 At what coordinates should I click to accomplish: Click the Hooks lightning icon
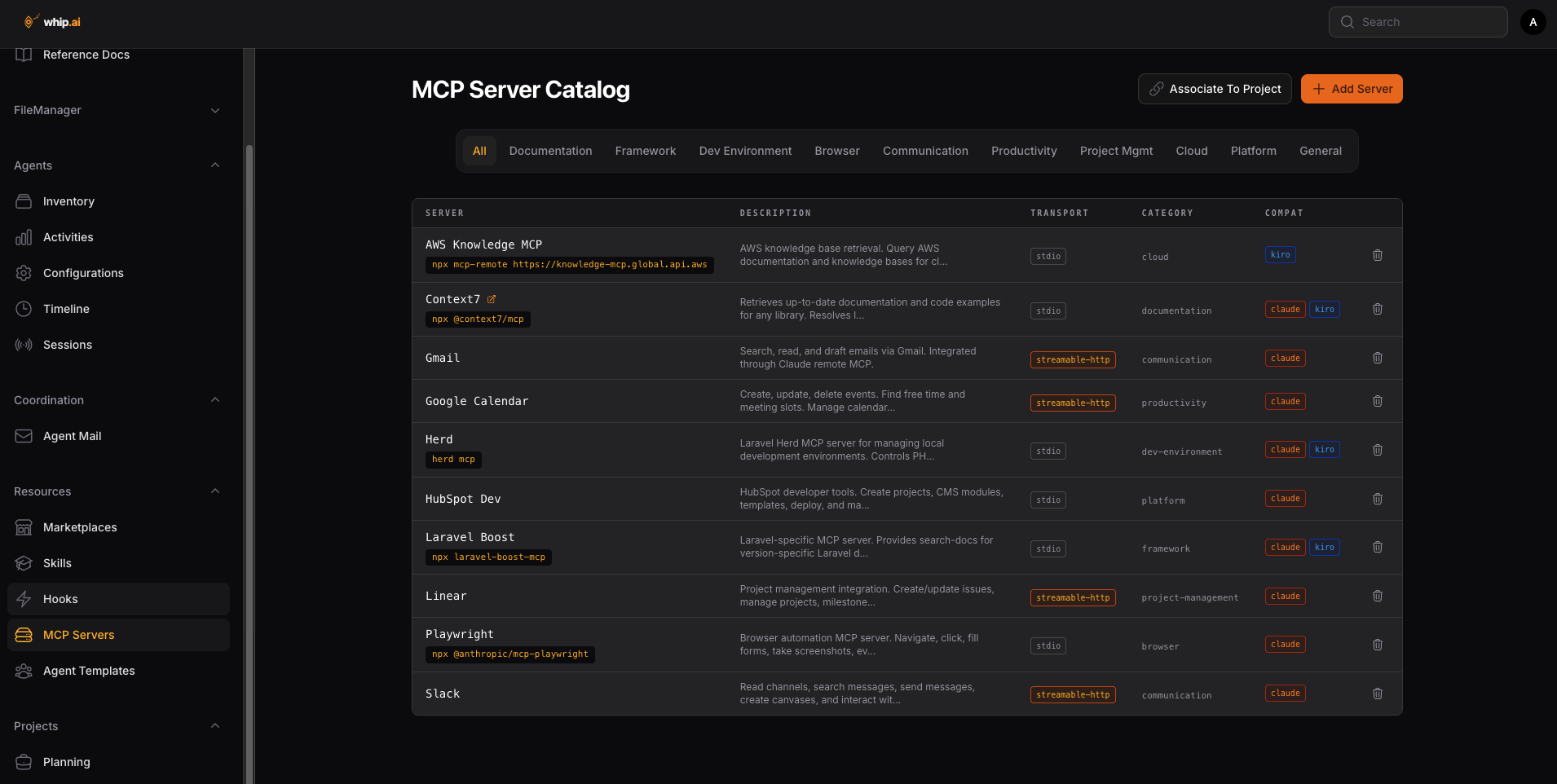tap(24, 598)
